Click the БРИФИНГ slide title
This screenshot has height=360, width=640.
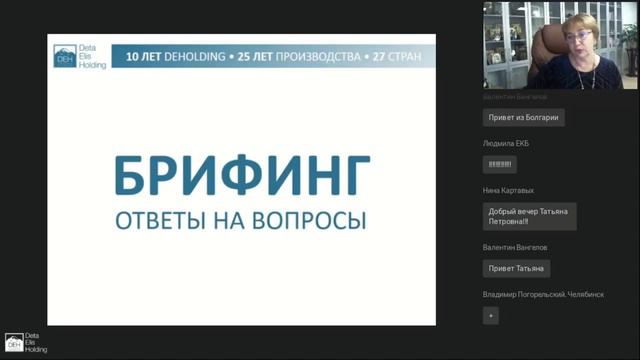pyautogui.click(x=242, y=176)
